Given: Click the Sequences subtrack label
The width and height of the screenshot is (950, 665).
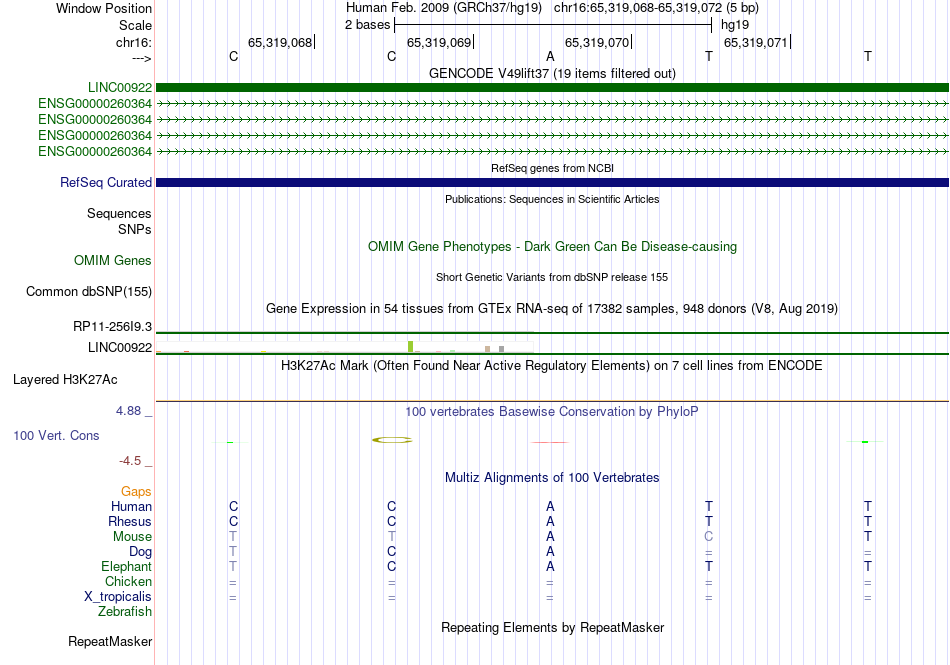Looking at the screenshot, I should pyautogui.click(x=119, y=213).
